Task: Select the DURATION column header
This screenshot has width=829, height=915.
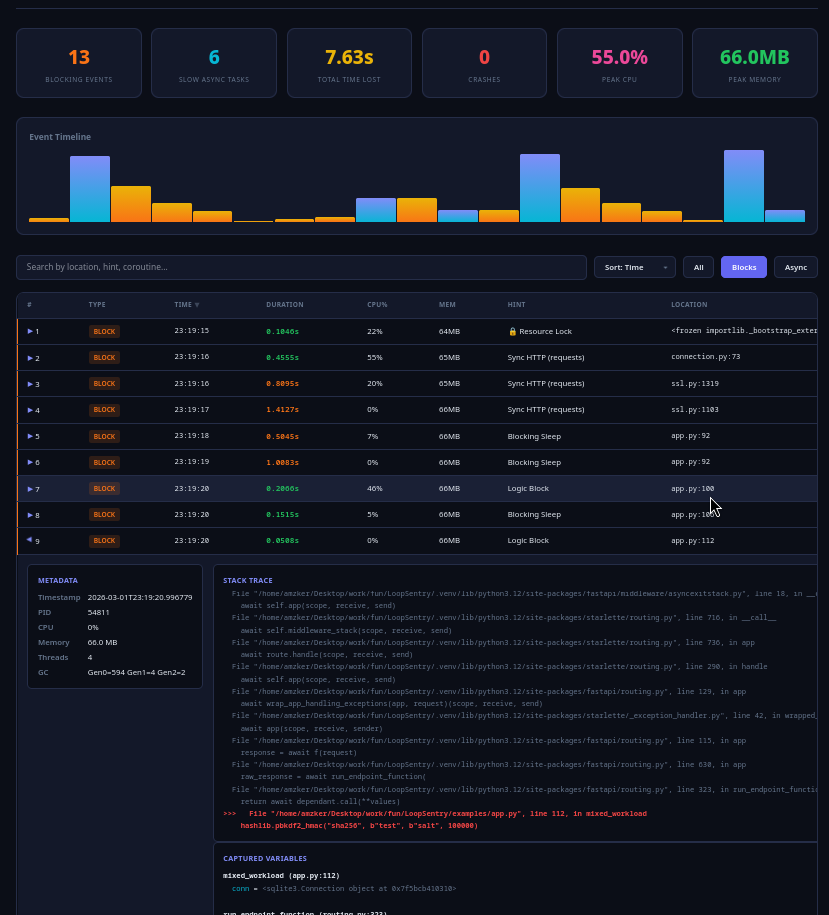Action: pyautogui.click(x=284, y=305)
